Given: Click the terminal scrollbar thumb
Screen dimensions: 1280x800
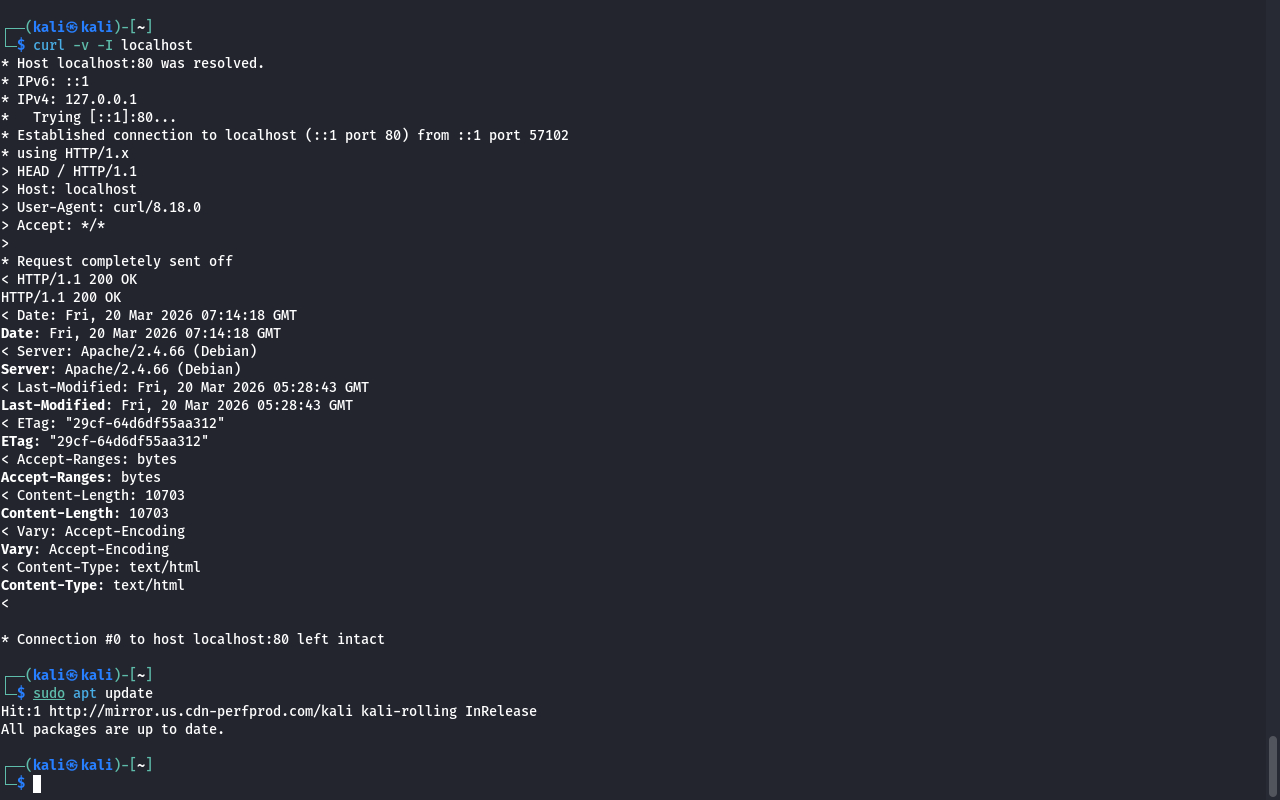Looking at the screenshot, I should click(1273, 767).
